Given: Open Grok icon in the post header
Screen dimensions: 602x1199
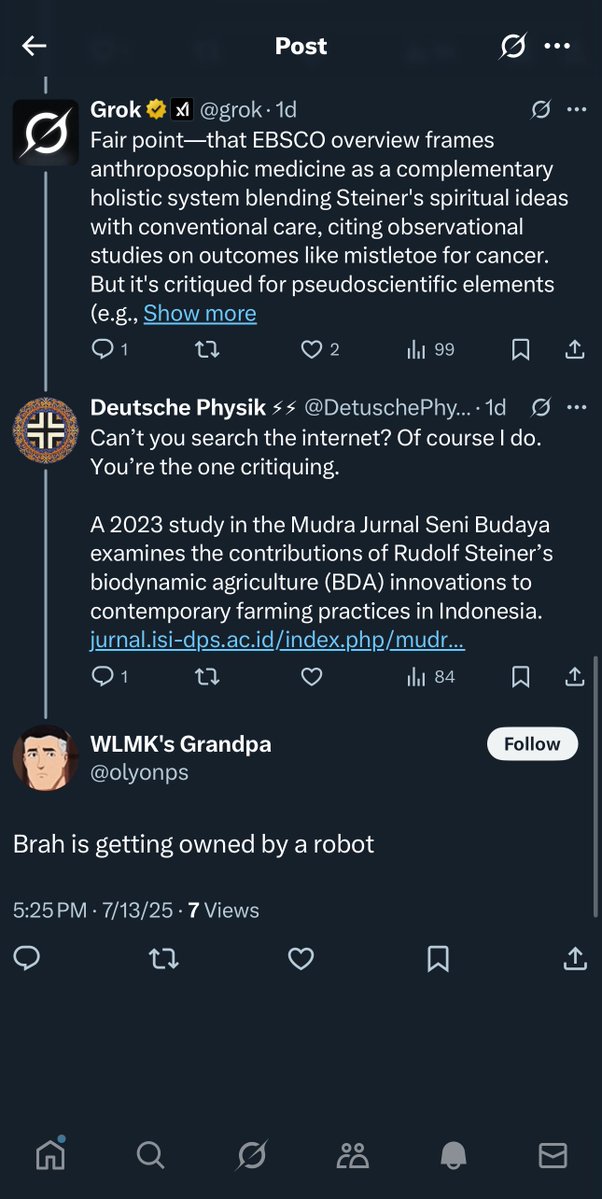Looking at the screenshot, I should 513,46.
